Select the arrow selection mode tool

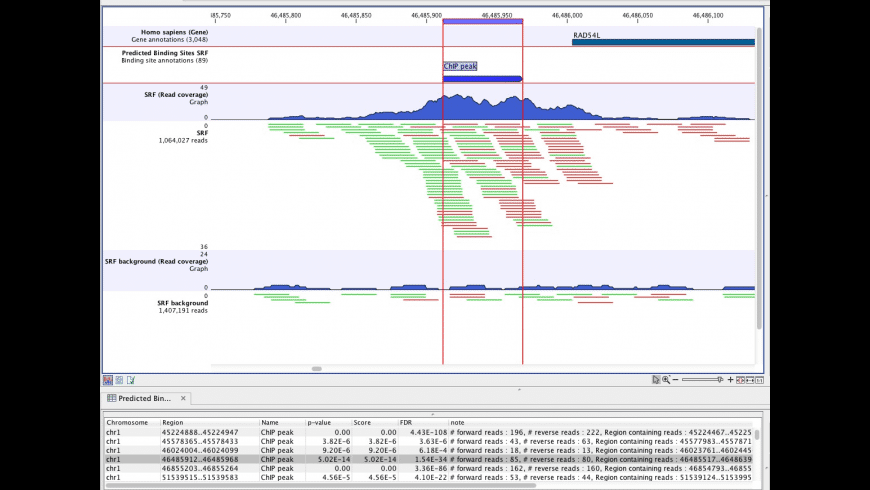click(x=656, y=380)
